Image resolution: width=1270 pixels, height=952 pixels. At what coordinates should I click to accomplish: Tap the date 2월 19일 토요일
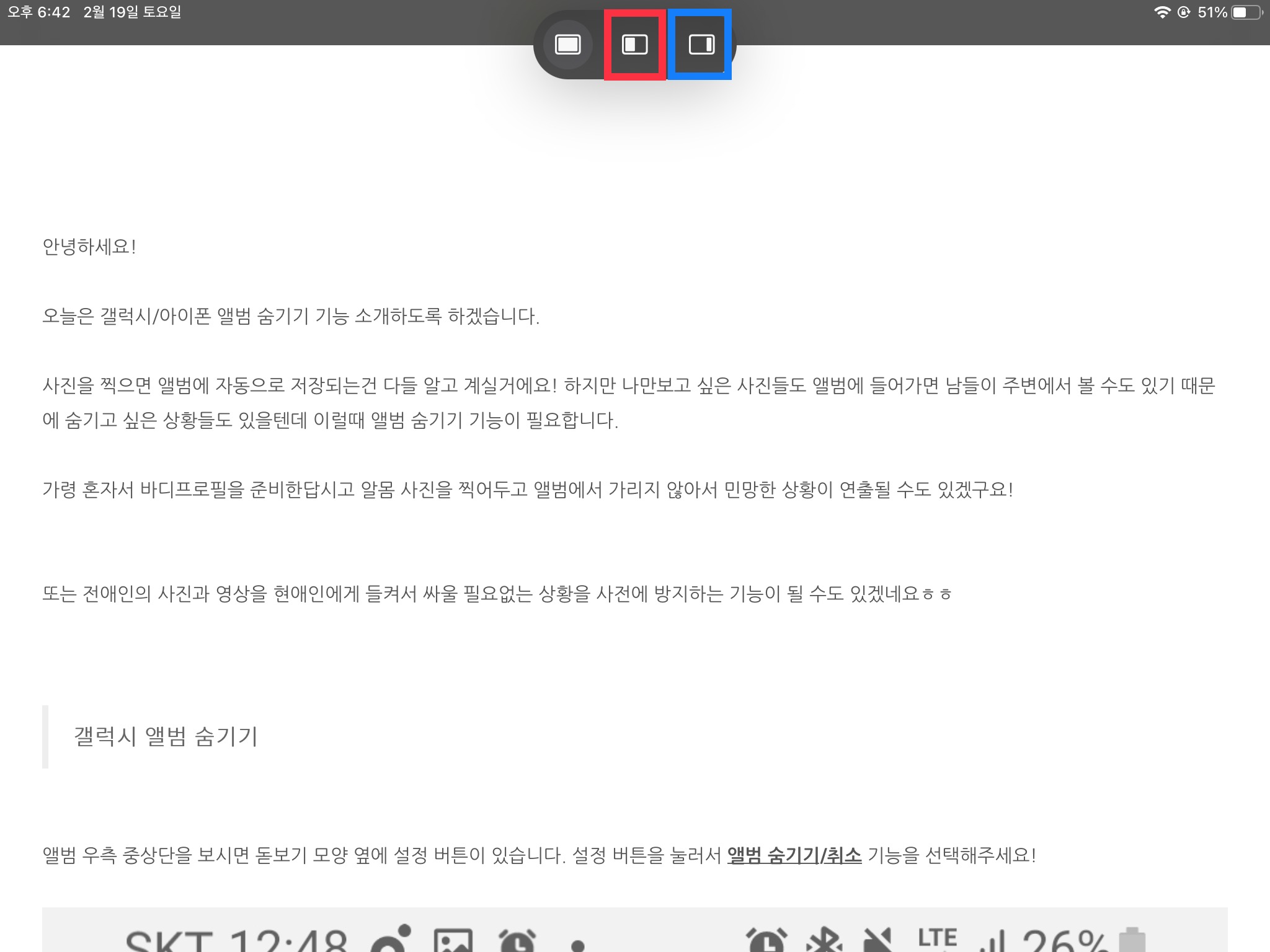[132, 12]
